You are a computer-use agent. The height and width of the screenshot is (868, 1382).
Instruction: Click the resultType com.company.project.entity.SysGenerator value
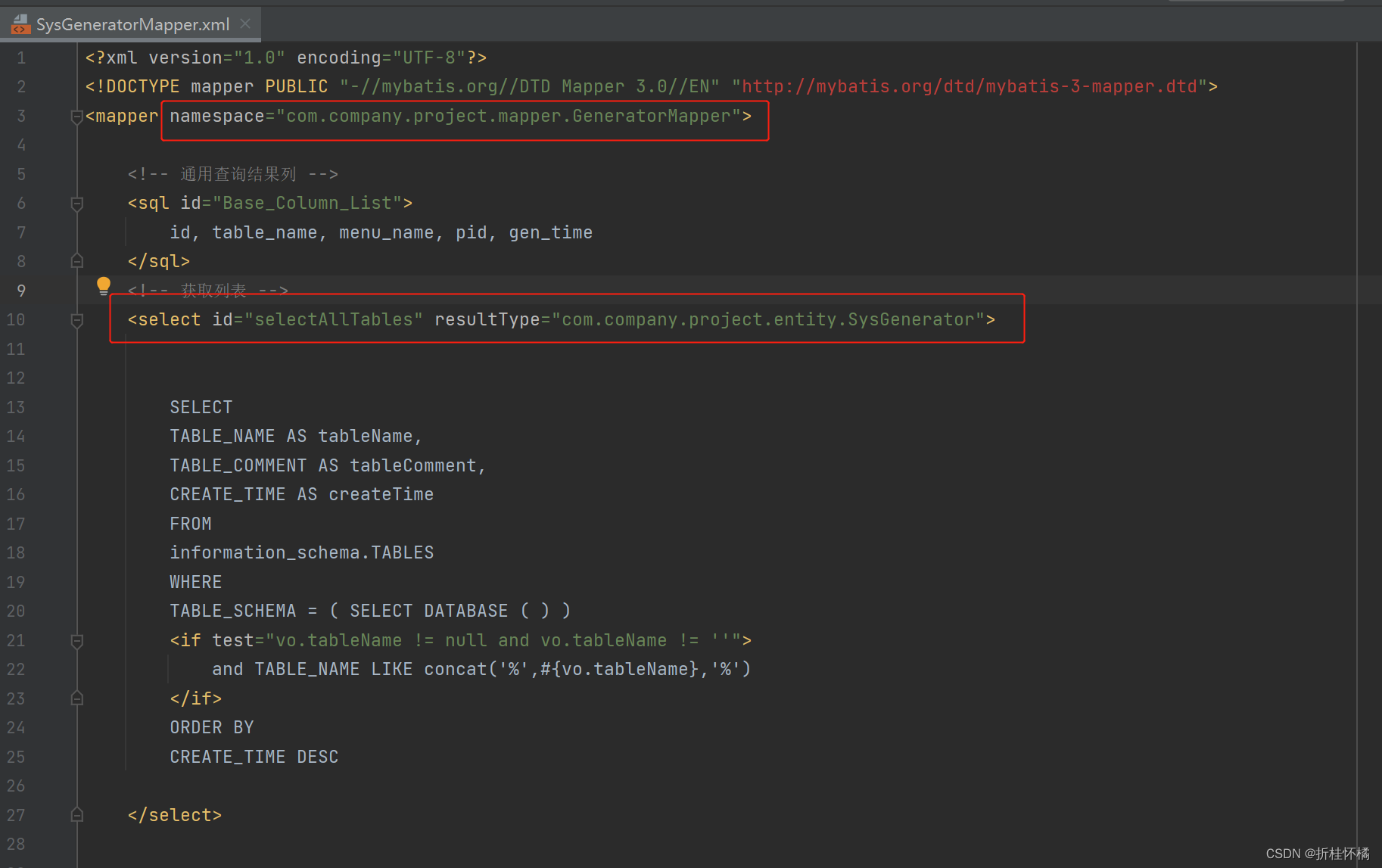[767, 319]
